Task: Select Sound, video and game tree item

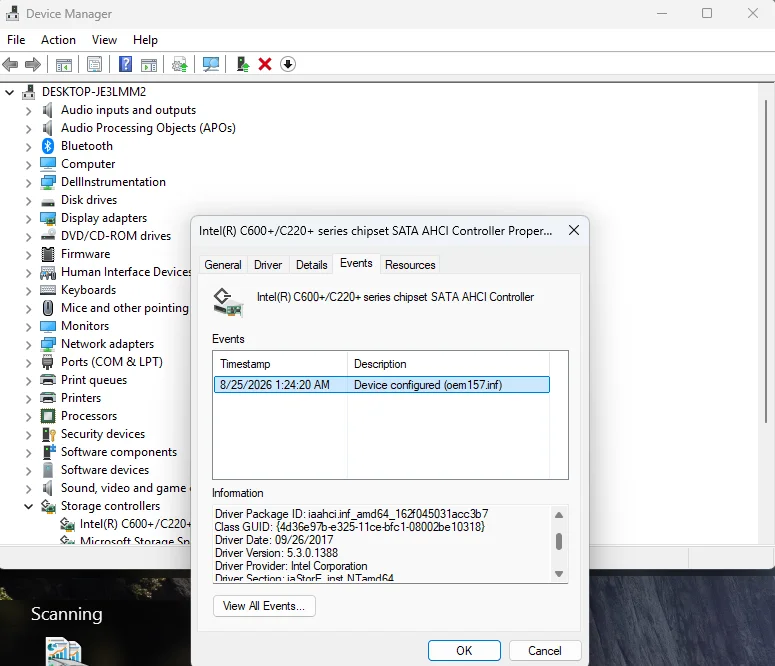Action: click(x=126, y=488)
